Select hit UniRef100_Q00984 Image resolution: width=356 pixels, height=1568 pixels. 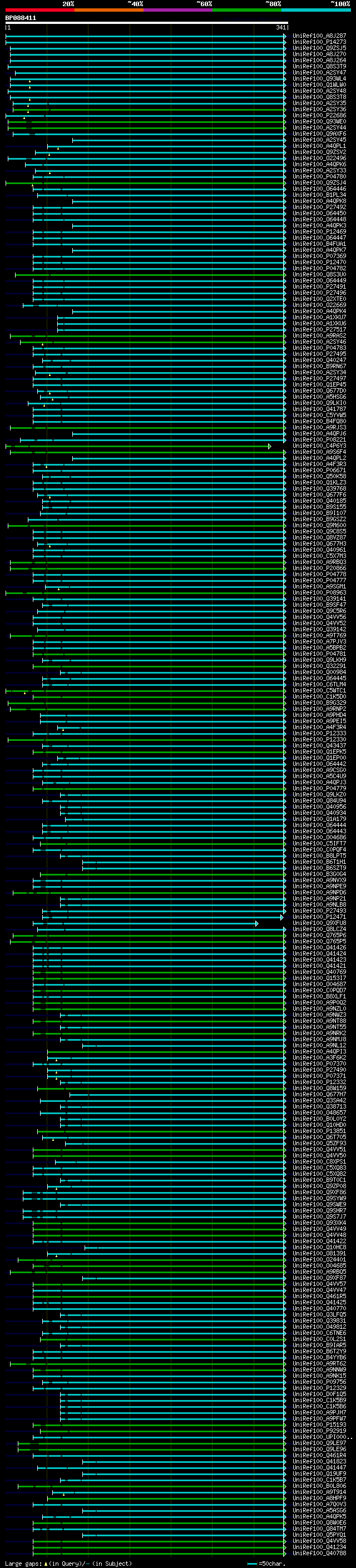point(319,672)
